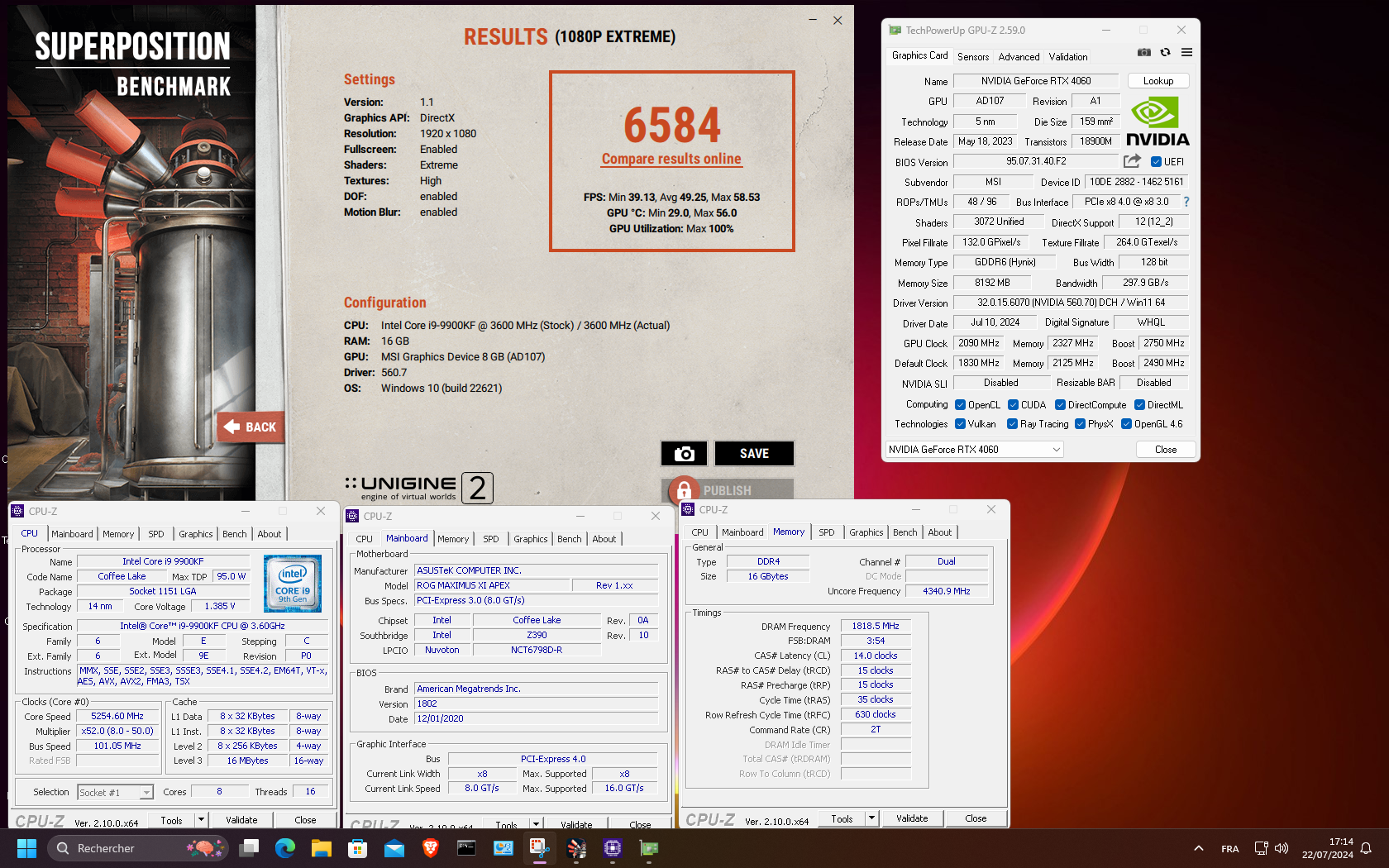1389x868 pixels.
Task: Click the Bus Interface question mark icon
Action: click(1186, 202)
